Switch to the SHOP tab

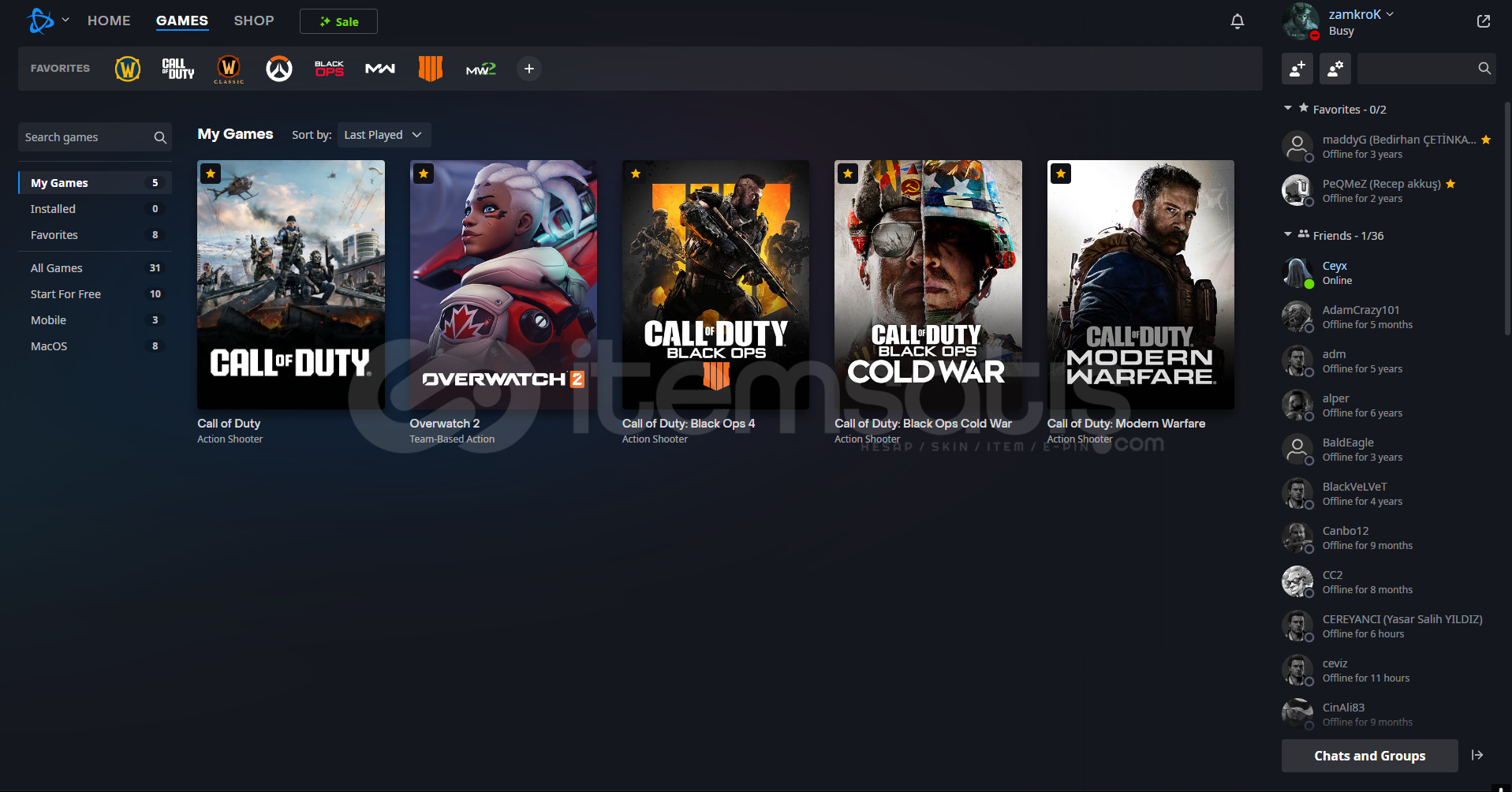point(254,21)
